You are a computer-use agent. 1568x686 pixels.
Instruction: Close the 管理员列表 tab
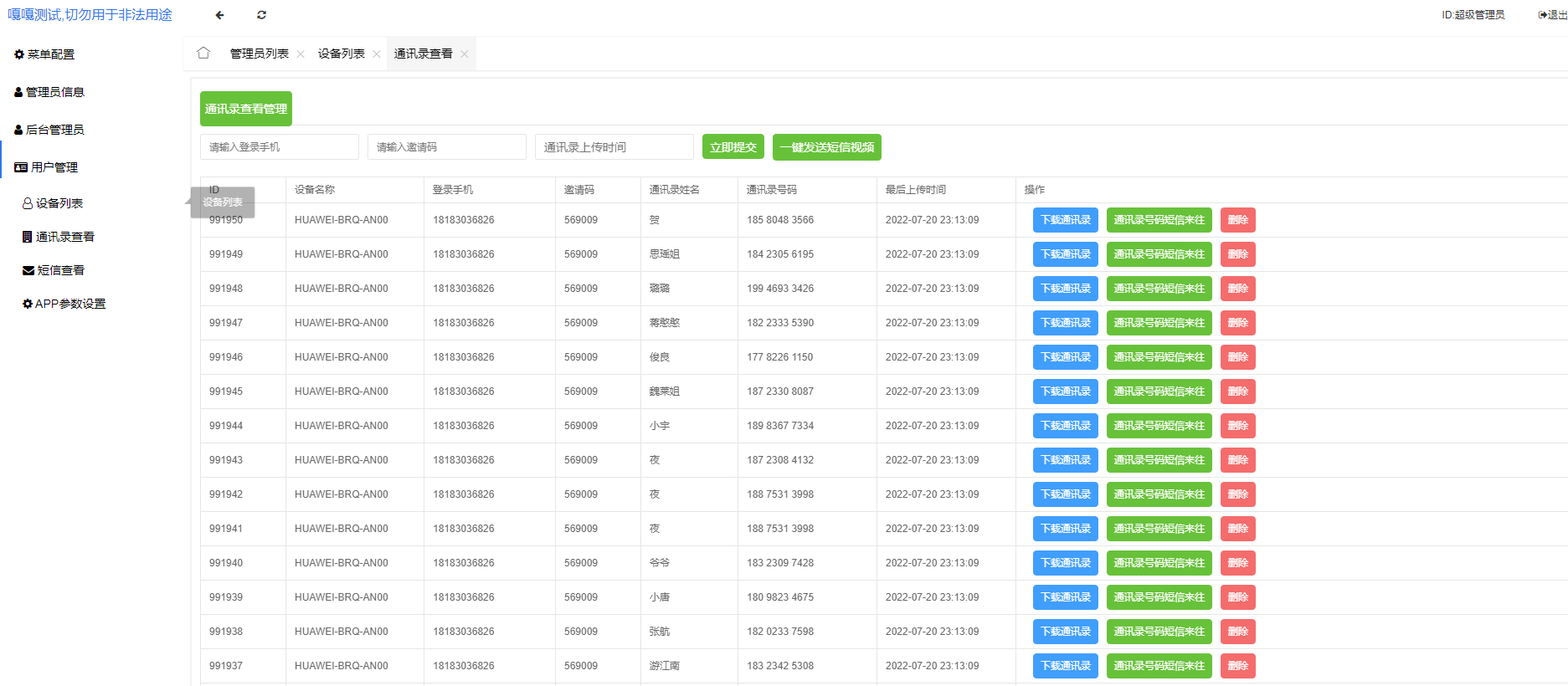[301, 54]
